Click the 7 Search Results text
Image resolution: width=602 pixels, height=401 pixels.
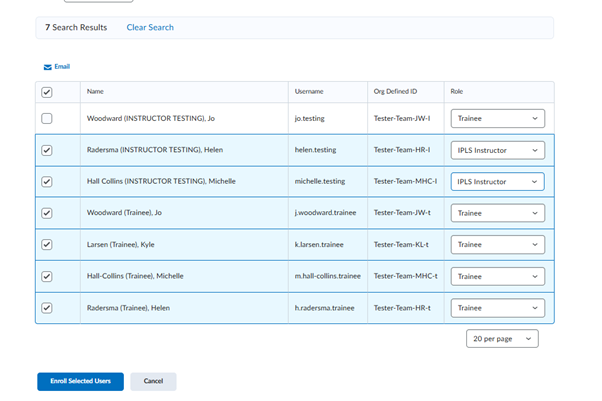pos(76,27)
